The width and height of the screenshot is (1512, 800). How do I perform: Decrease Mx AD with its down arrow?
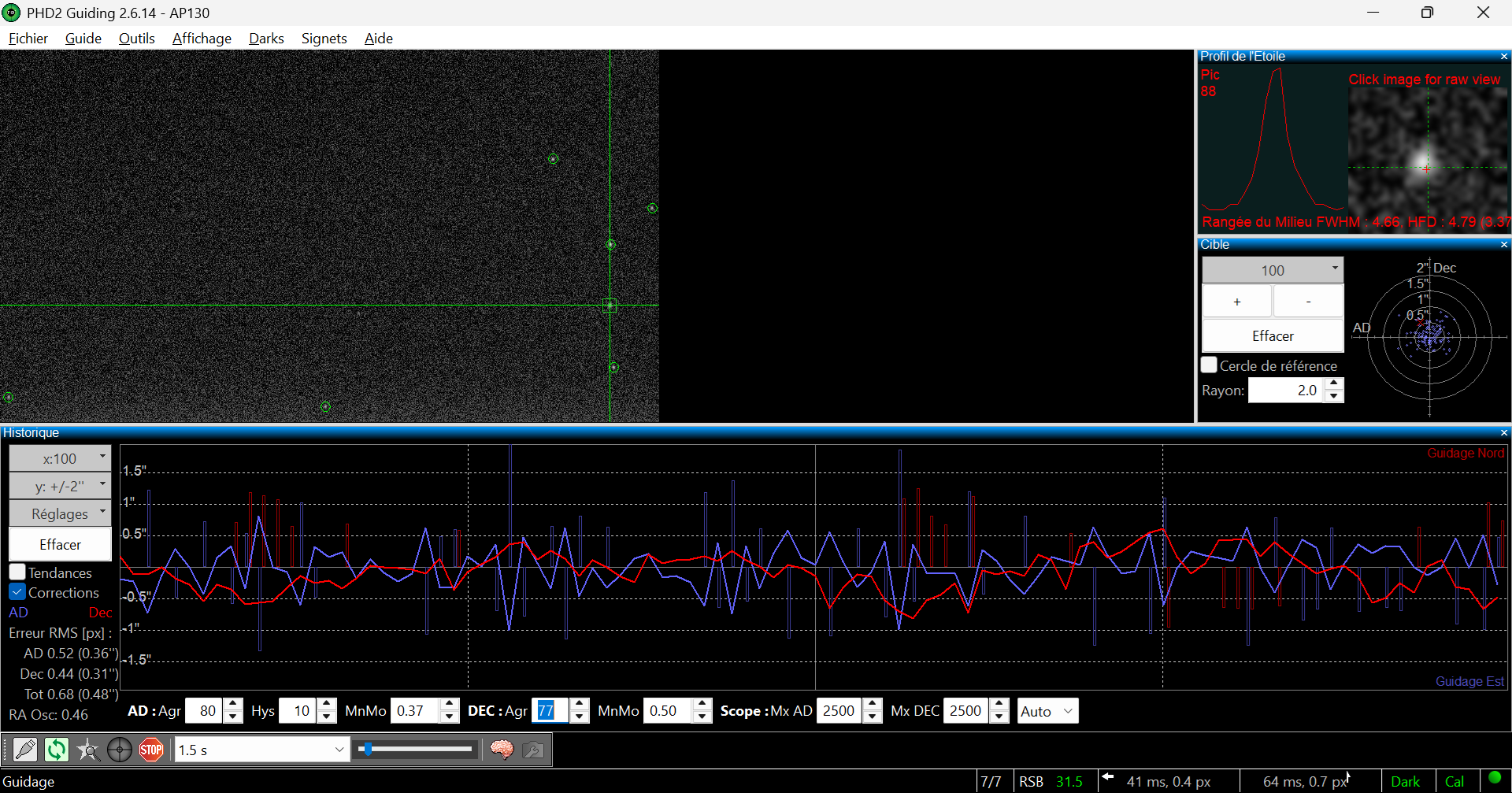(x=873, y=717)
